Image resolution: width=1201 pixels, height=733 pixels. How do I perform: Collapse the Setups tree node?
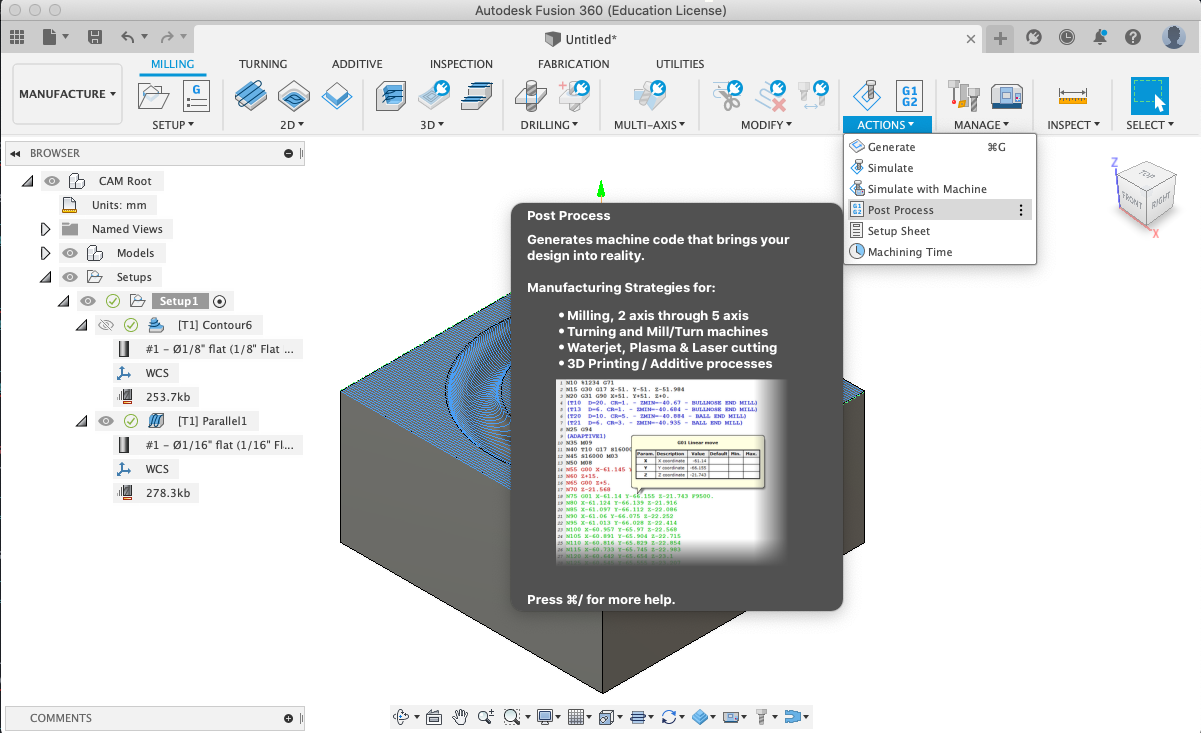tap(45, 277)
